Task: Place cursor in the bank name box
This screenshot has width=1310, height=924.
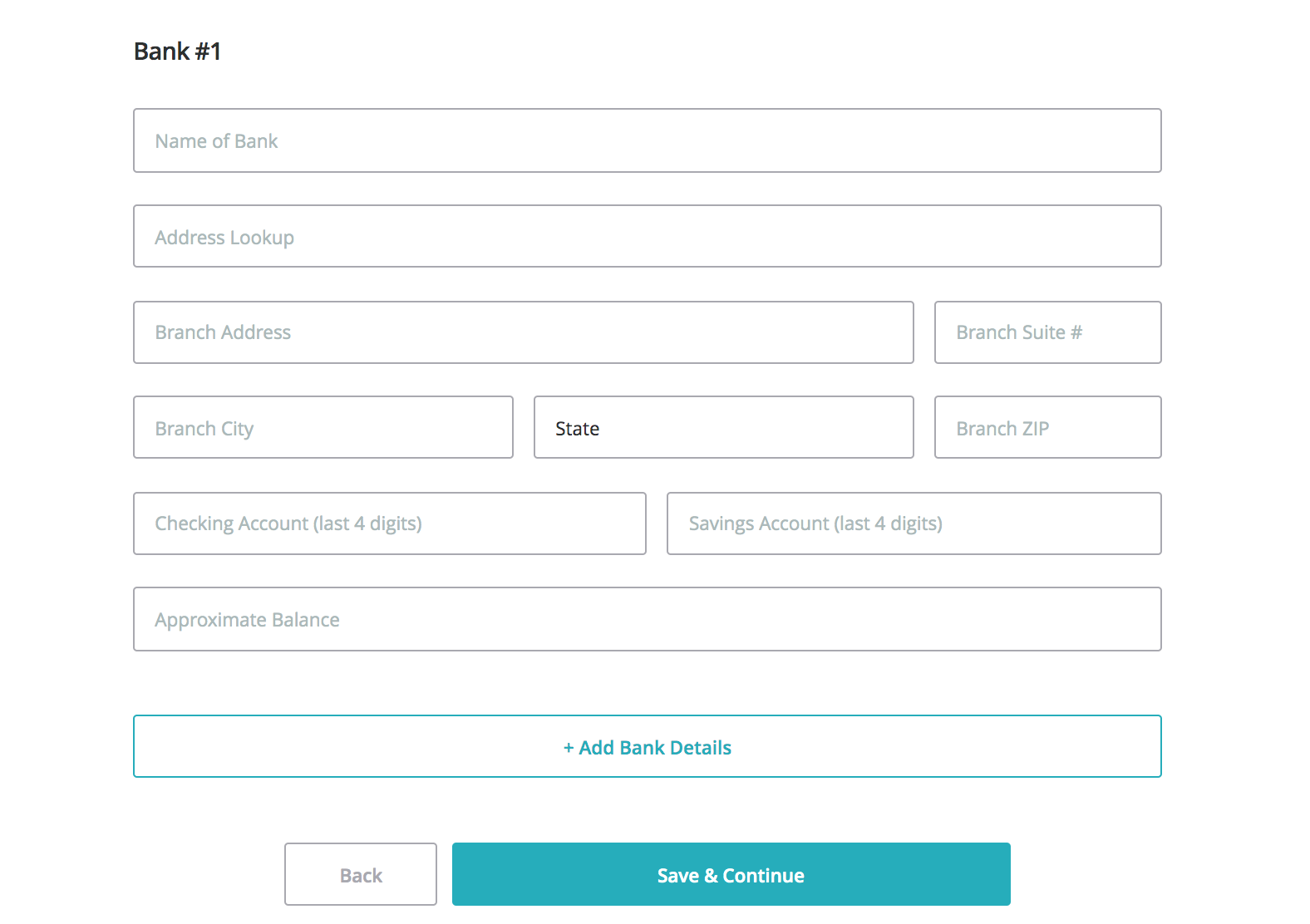Action: (x=647, y=140)
